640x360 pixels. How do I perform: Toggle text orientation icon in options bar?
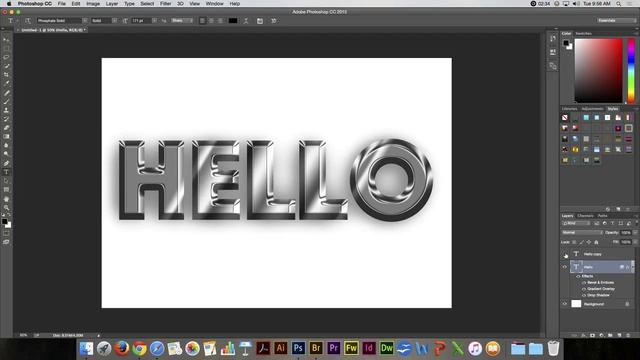point(28,21)
